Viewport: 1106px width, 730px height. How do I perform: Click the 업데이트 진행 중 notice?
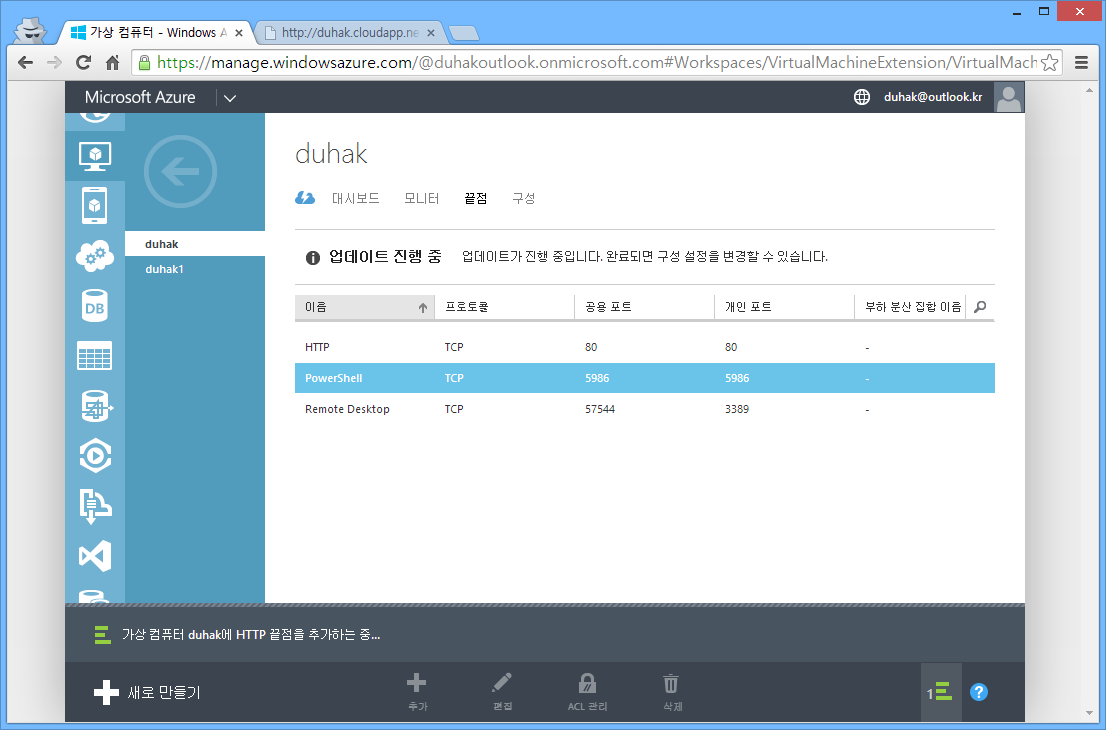[385, 257]
